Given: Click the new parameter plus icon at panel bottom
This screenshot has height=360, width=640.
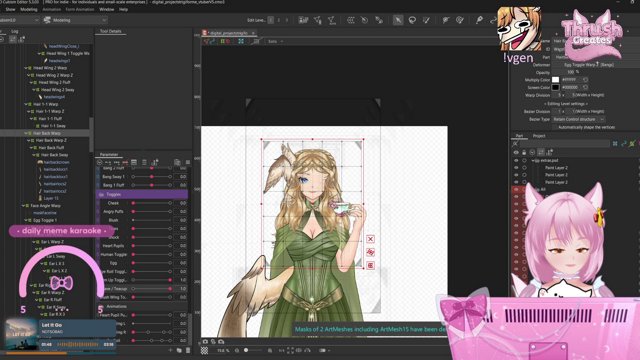Looking at the screenshot, I should tap(171, 350).
